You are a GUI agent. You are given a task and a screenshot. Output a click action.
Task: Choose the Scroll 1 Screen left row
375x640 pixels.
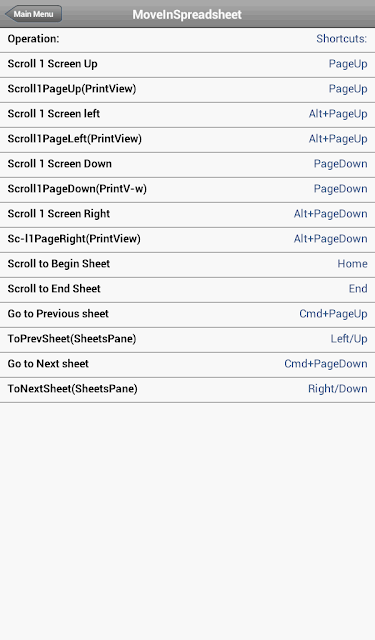[x=187, y=115]
